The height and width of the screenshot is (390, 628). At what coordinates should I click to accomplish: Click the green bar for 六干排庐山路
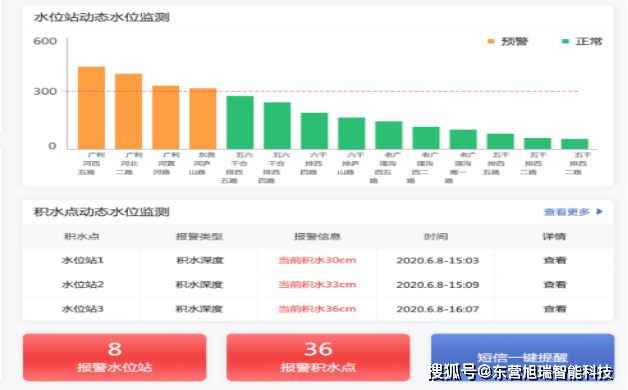[x=352, y=133]
